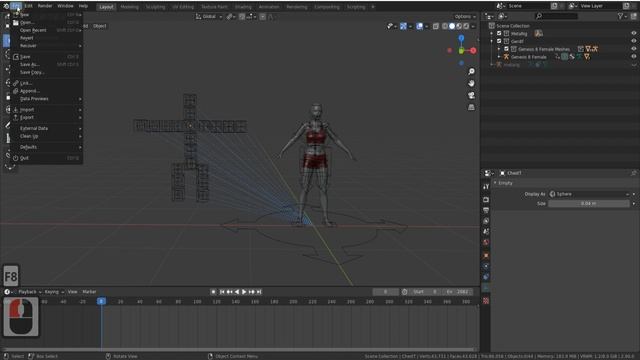
Task: Select rendered viewport shading mode
Action: (466, 26)
